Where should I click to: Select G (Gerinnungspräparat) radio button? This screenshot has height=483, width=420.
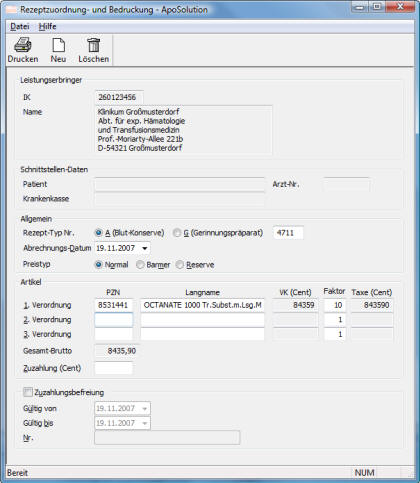[x=177, y=233]
